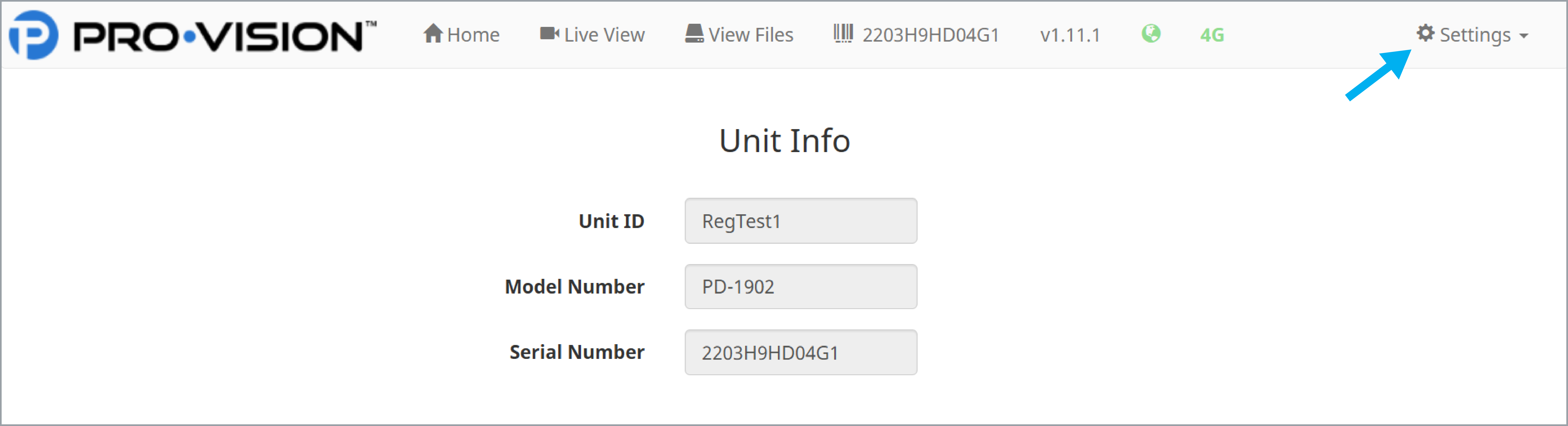Click the drive icon beside View Files
The image size is (1568, 426).
coord(694,34)
